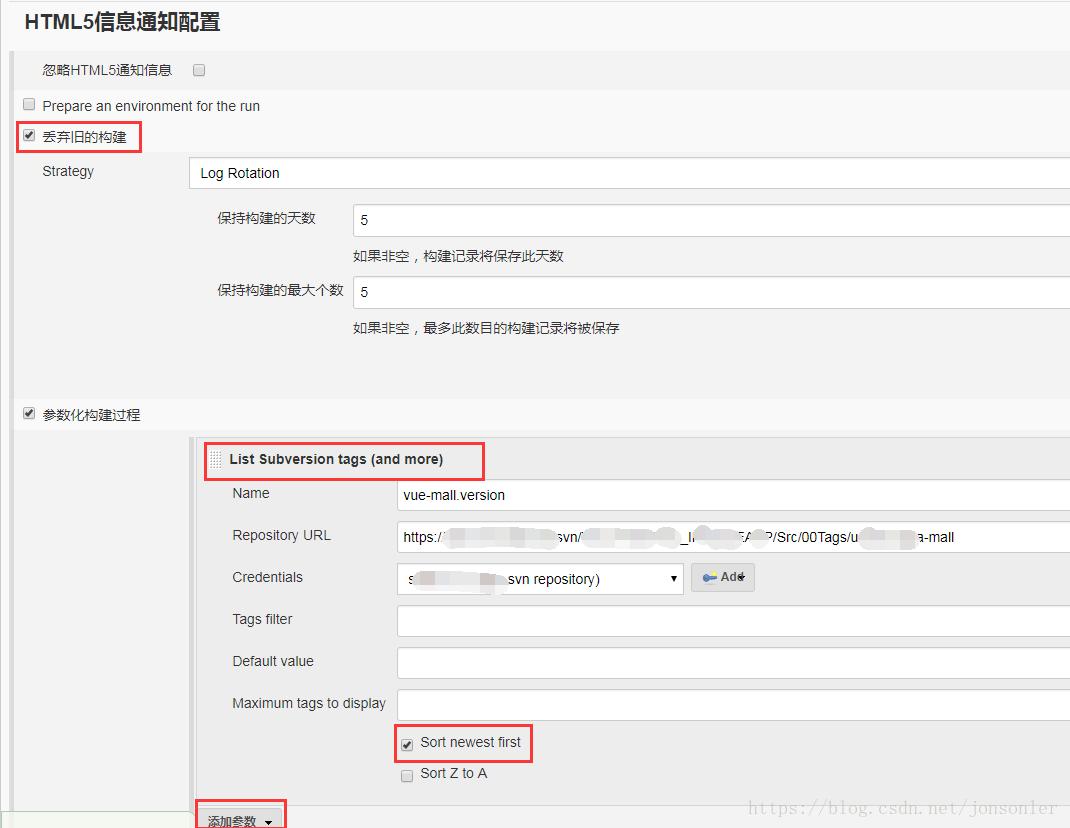Viewport: 1070px width, 828px height.
Task: Enable Prepare an environment for the run
Action: pos(29,105)
